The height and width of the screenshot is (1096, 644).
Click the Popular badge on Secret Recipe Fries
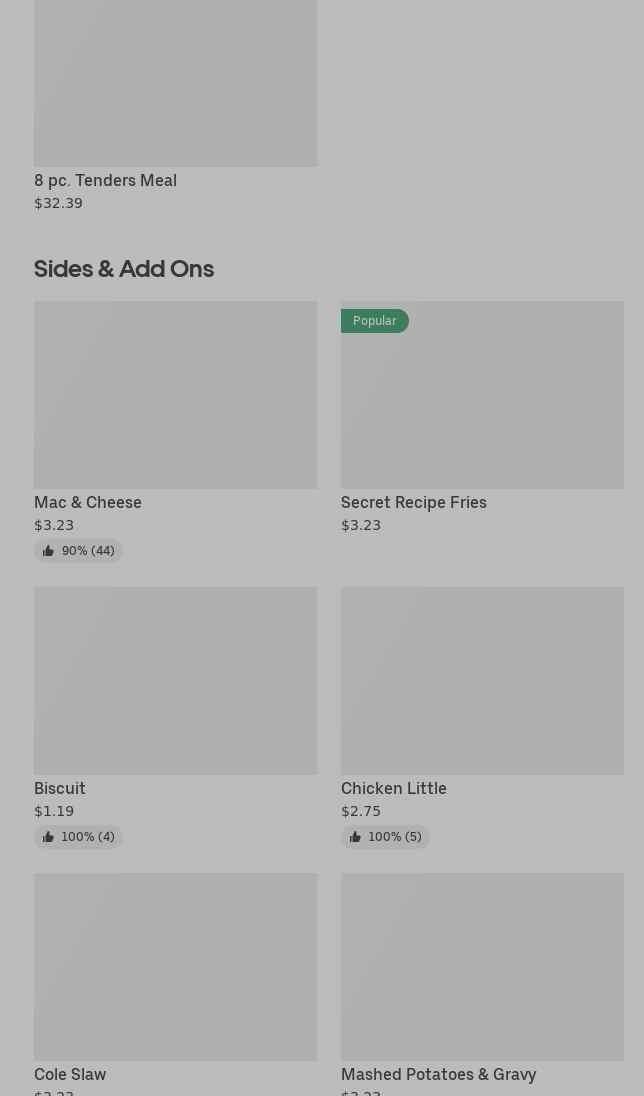point(375,321)
